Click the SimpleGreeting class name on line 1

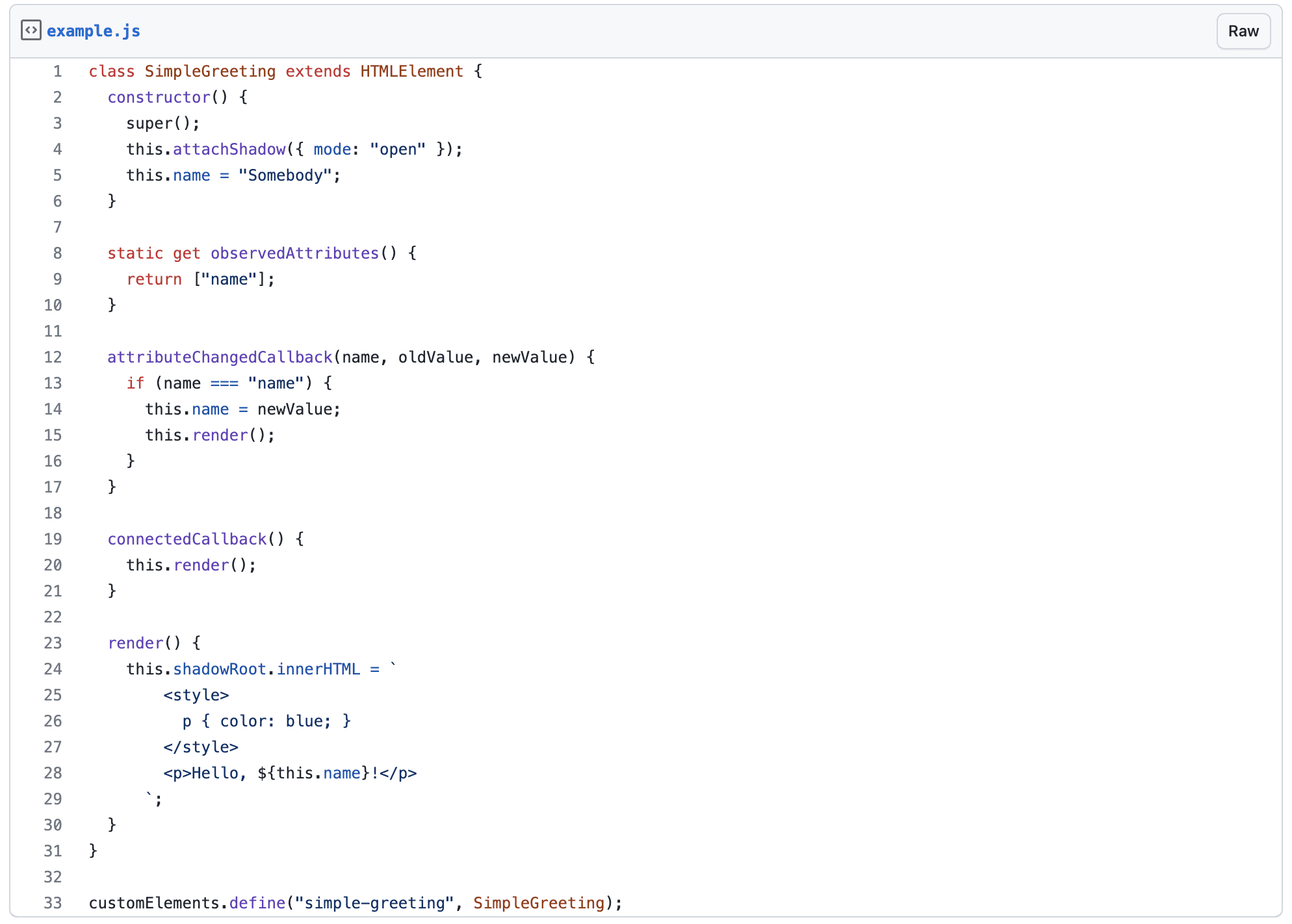point(209,71)
